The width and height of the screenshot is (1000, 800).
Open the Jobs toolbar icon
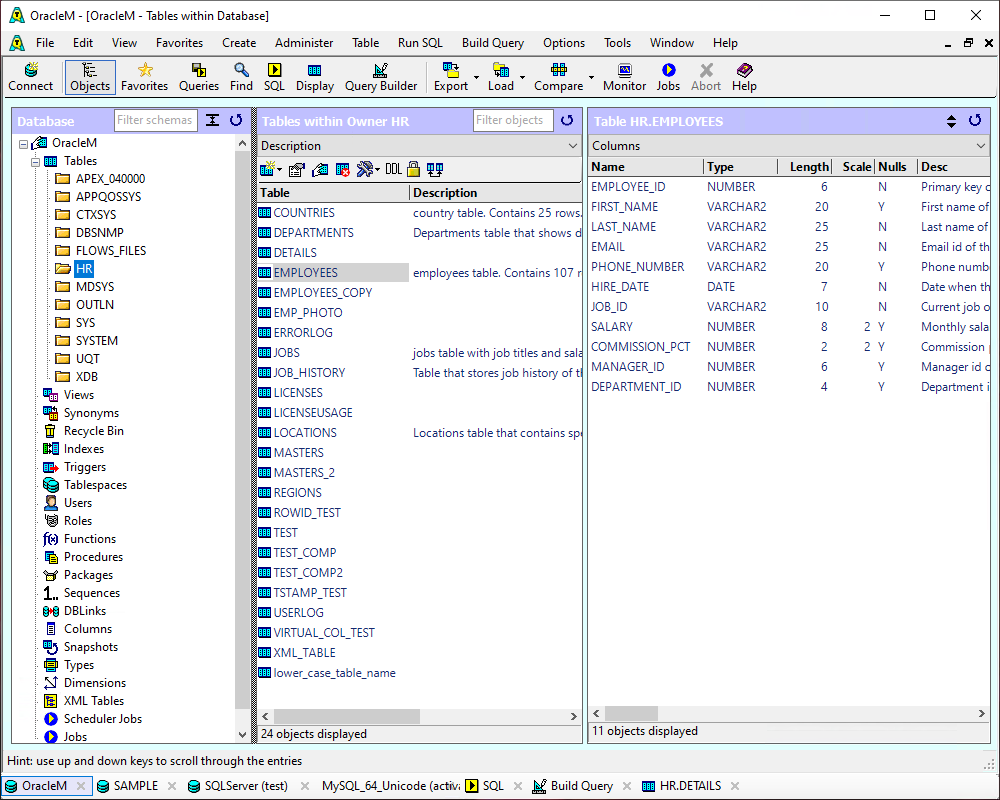click(x=668, y=77)
